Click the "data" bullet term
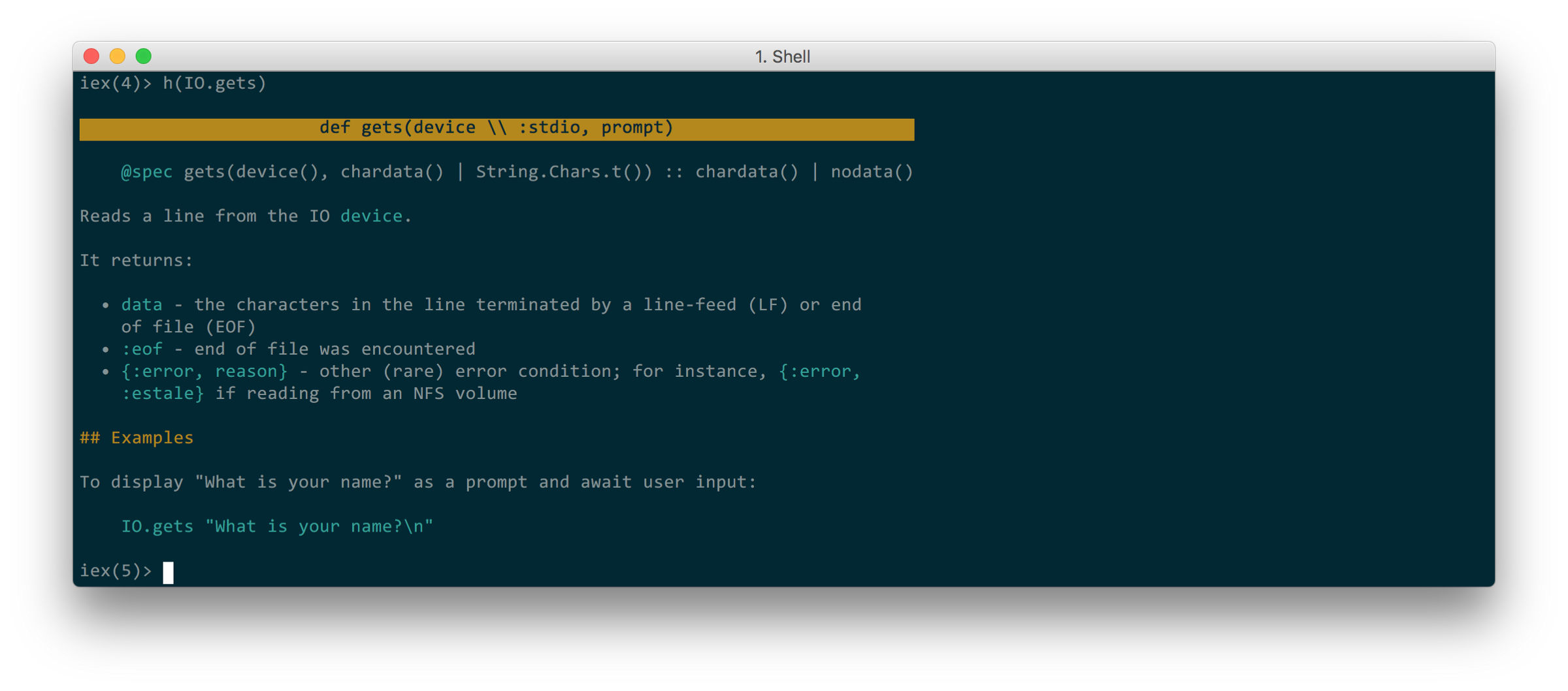 click(x=142, y=305)
